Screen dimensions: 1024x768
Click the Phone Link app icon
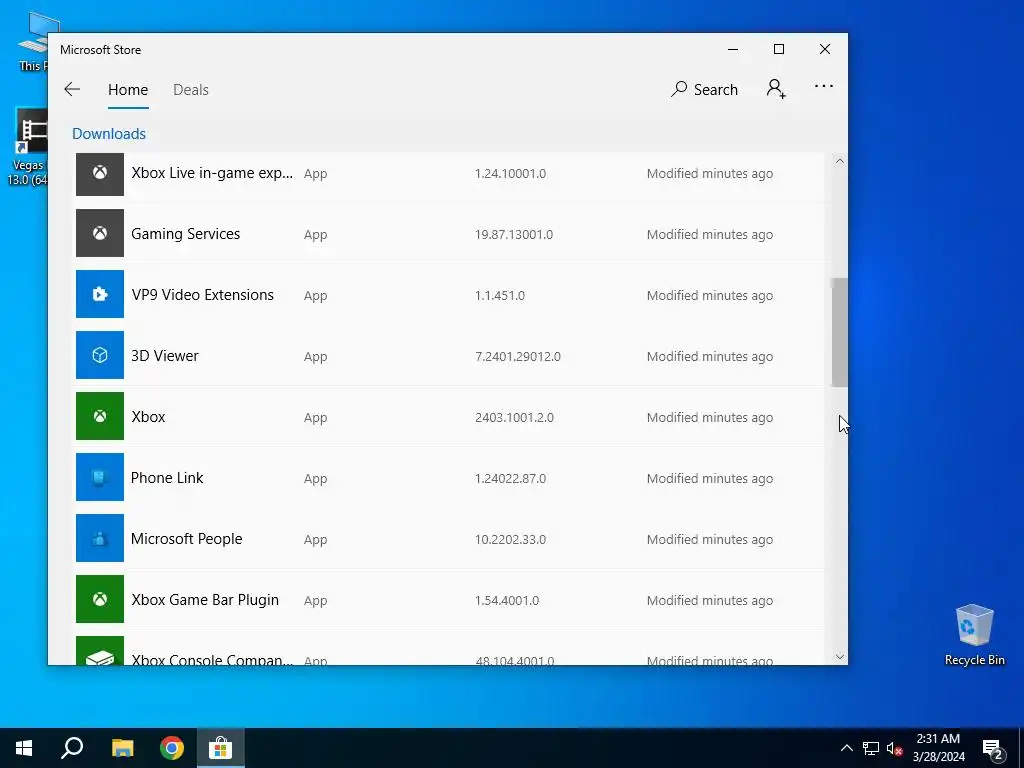pyautogui.click(x=100, y=477)
